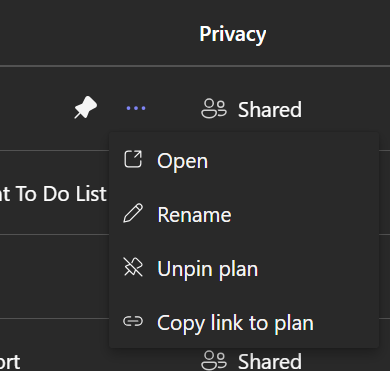Click the Shared label in the bottom row
Screen dimensions: 390x371
[x=270, y=361]
